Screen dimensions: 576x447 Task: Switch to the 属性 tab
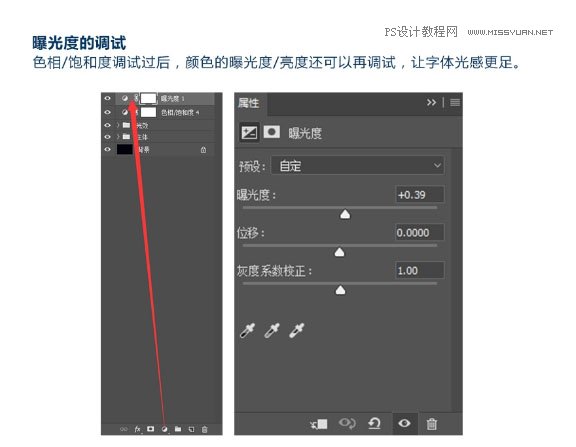coord(248,103)
